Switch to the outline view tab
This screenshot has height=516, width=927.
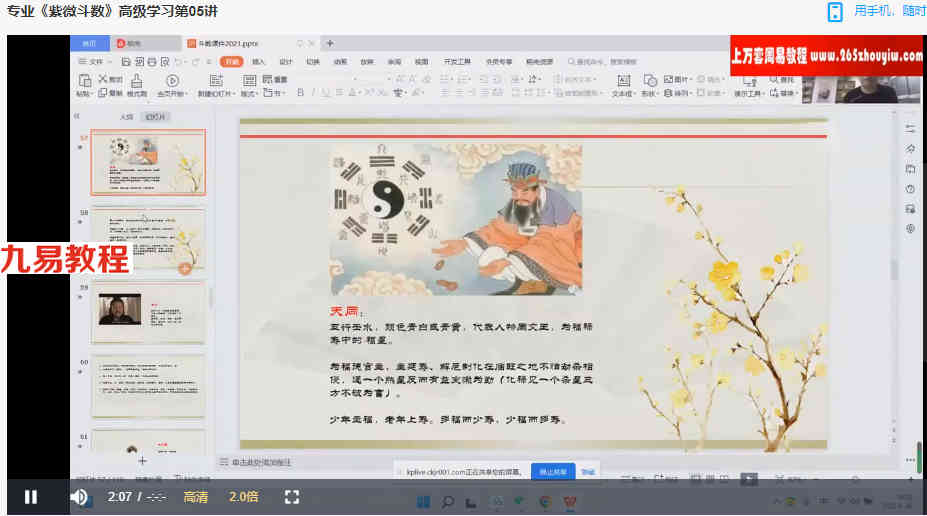tap(127, 117)
